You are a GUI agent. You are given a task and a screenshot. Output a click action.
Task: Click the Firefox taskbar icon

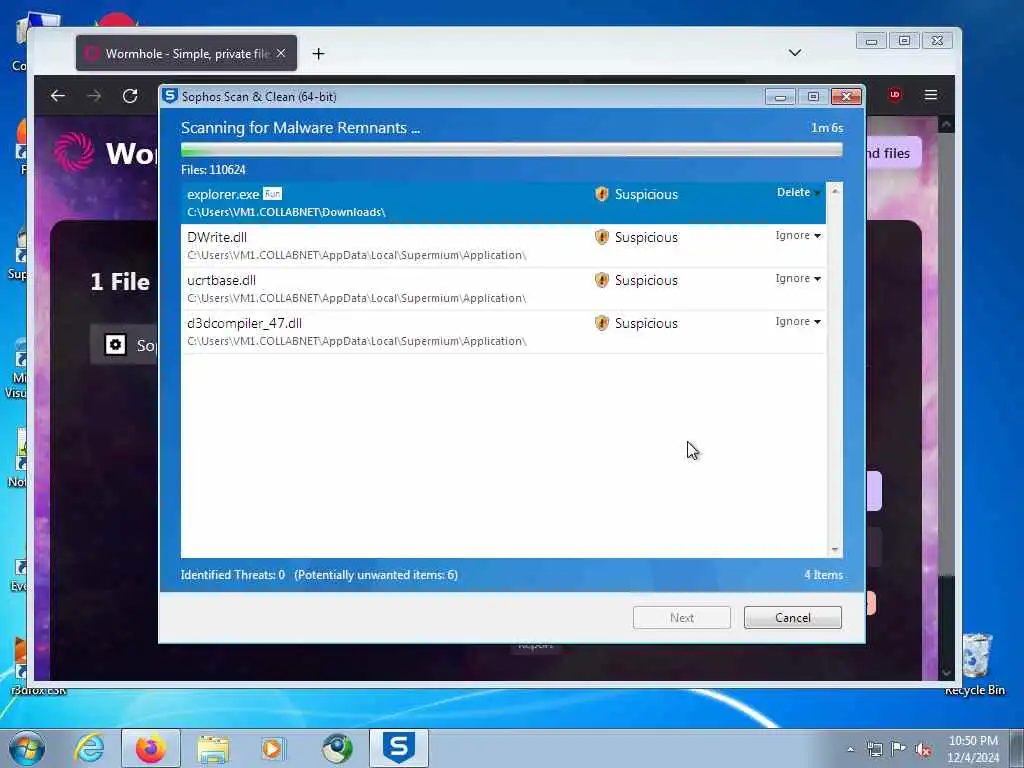coord(151,748)
